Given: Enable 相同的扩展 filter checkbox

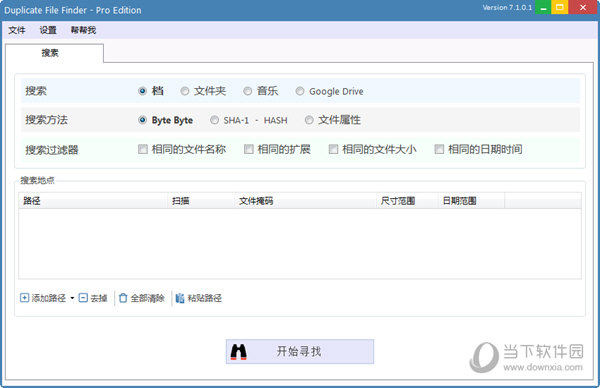Looking at the screenshot, I should (249, 149).
